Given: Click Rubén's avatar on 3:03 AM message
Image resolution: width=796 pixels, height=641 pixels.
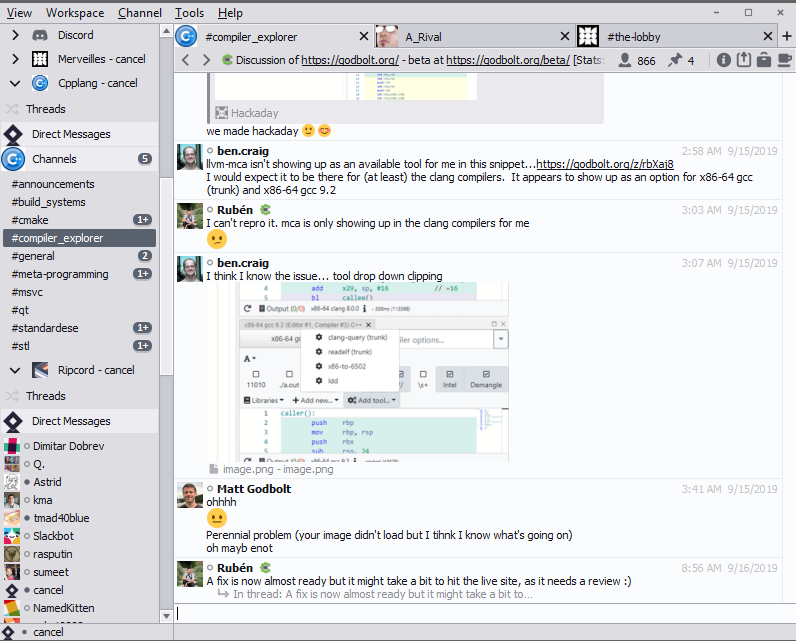Looking at the screenshot, I should tap(190, 216).
